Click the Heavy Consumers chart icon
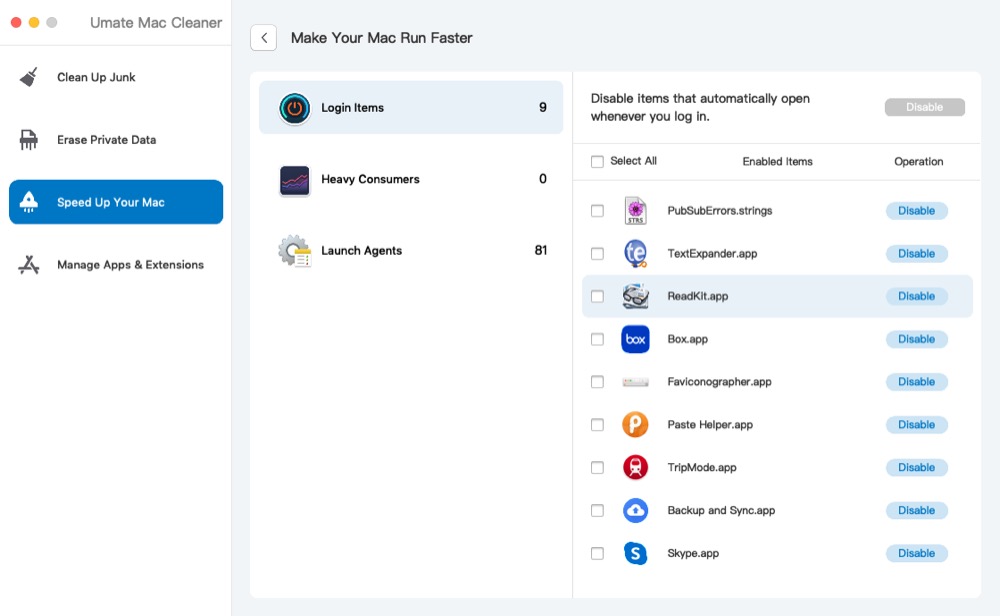The width and height of the screenshot is (1000, 616). coord(294,180)
